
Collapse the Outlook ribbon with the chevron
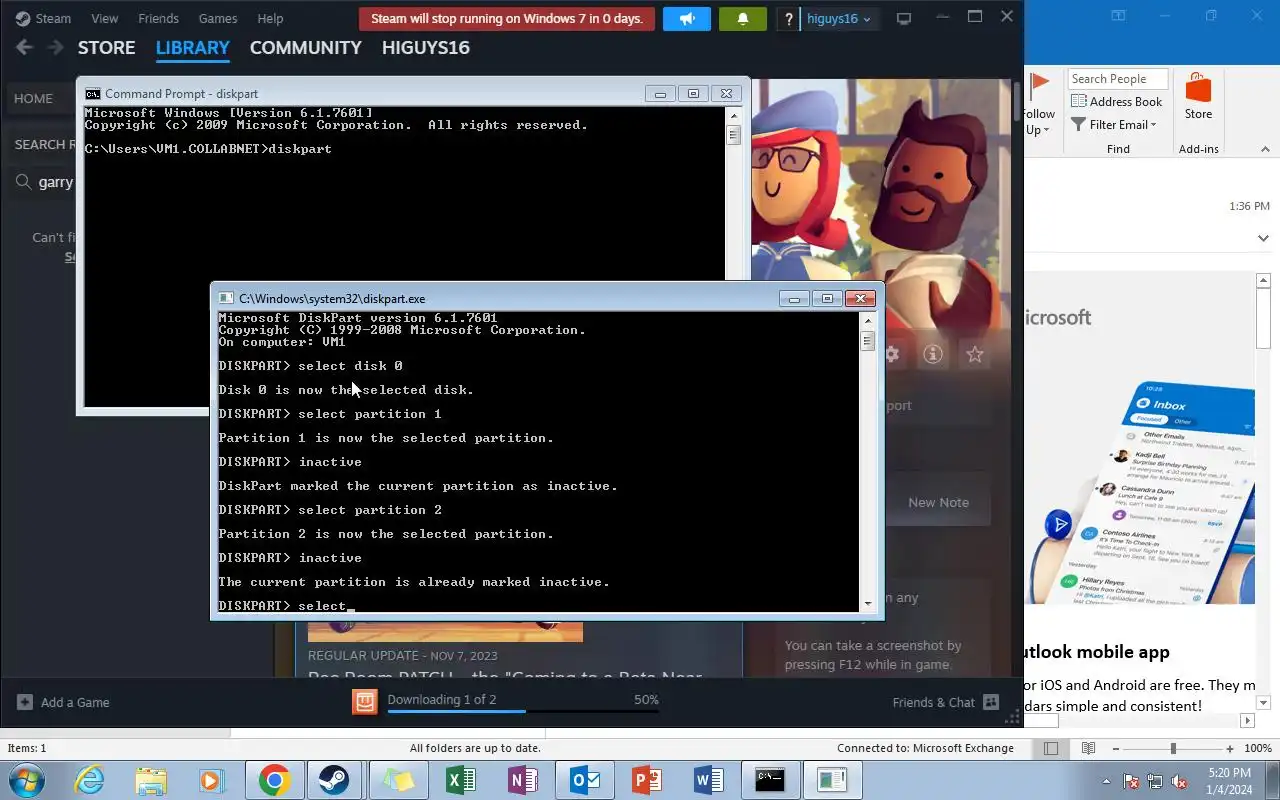coord(1264,149)
